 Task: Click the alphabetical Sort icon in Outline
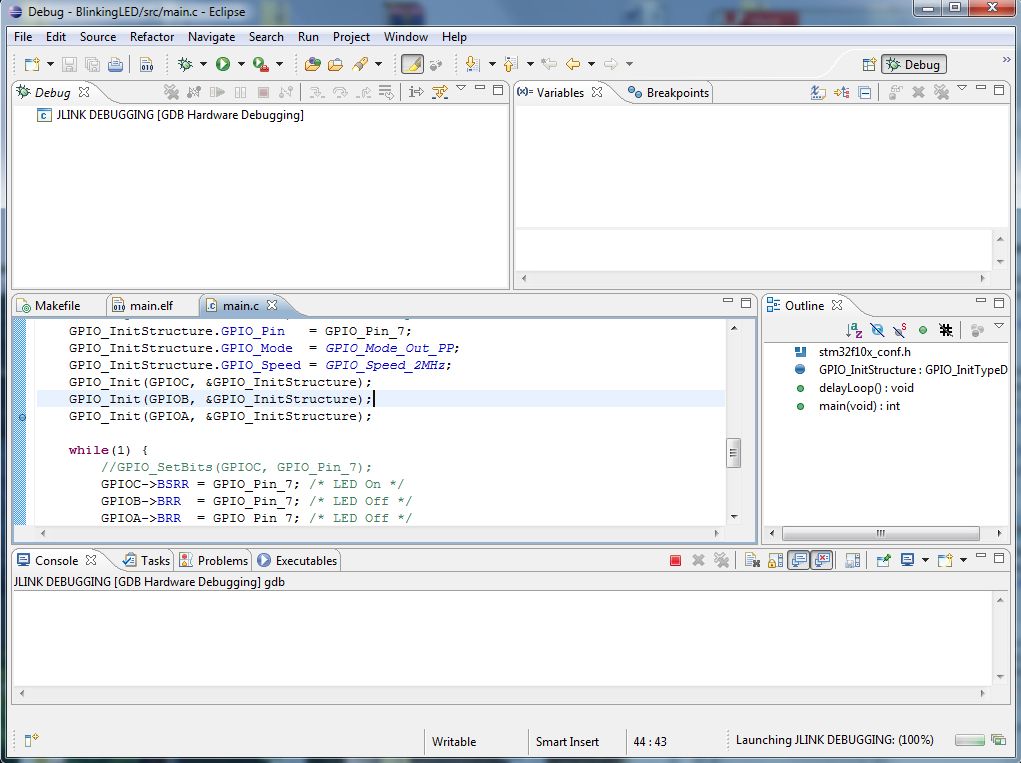[x=853, y=330]
